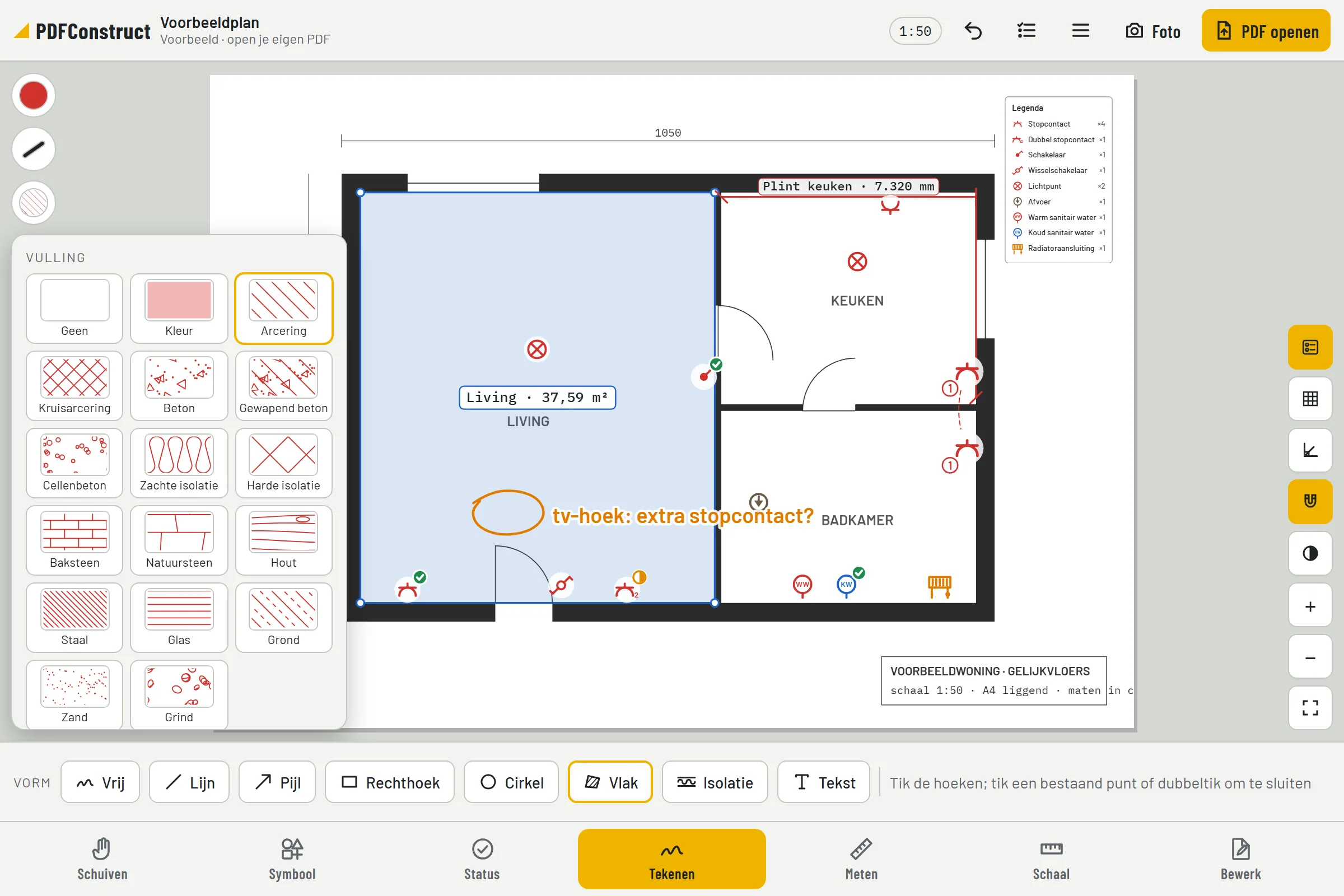Viewport: 1344px width, 896px height.
Task: Switch to the Symbool tab
Action: point(292,859)
